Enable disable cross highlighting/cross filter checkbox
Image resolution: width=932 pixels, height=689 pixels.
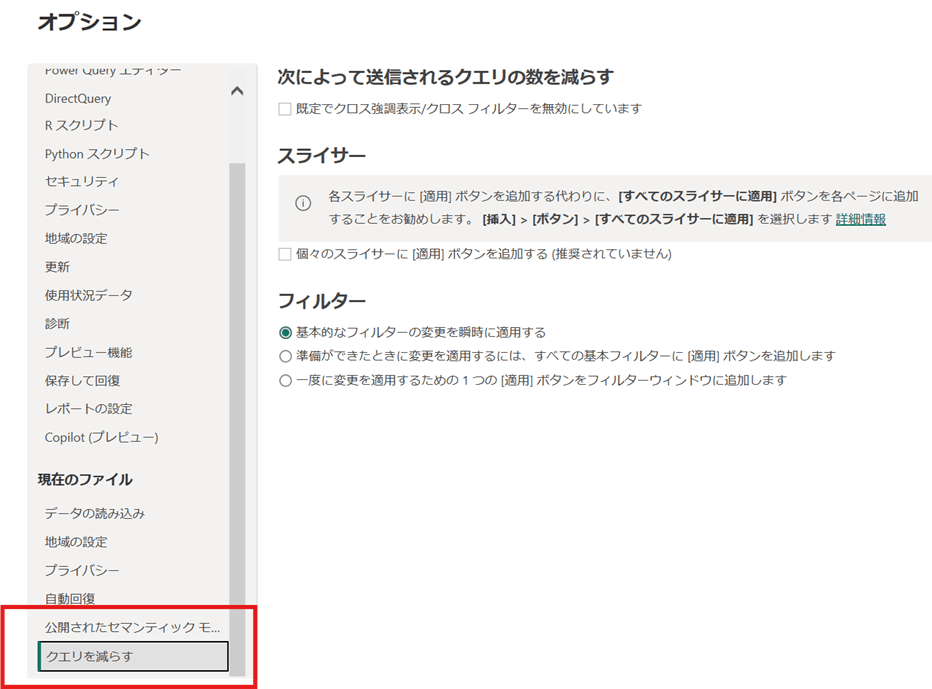tap(285, 109)
